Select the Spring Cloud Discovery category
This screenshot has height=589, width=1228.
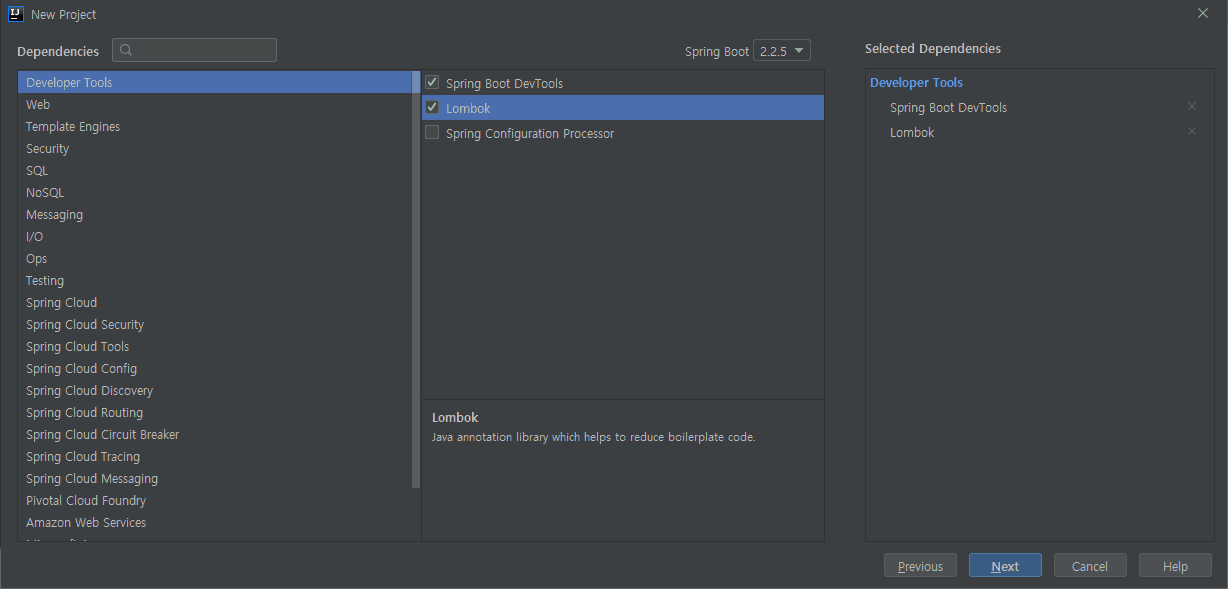pyautogui.click(x=215, y=390)
